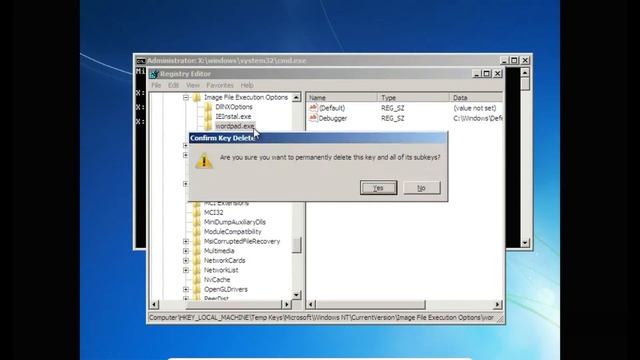The width and height of the screenshot is (640, 360).
Task: Cancel deletion with the No button
Action: coord(422,188)
